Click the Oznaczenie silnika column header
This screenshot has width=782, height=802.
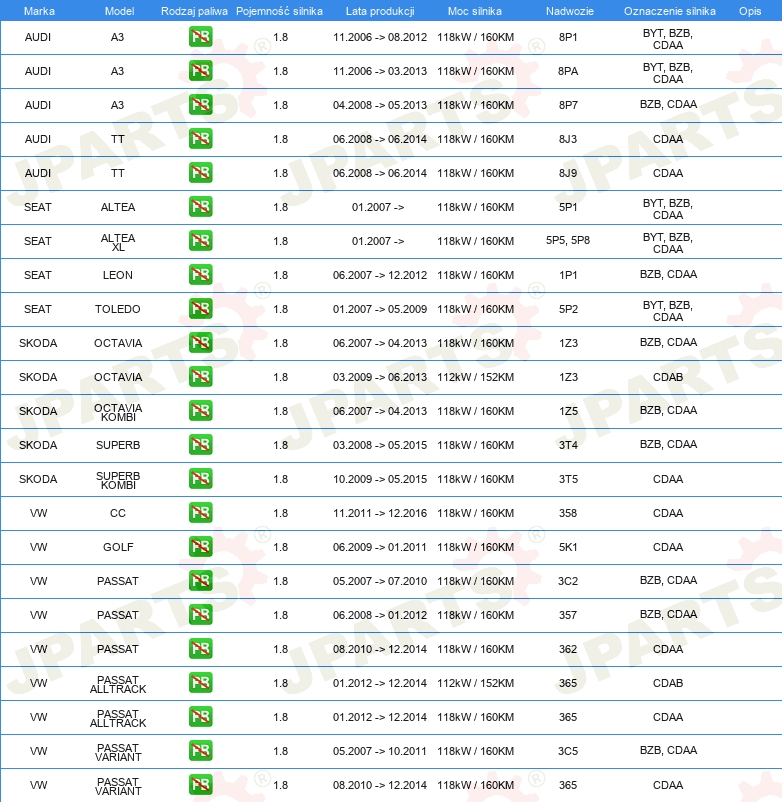tap(669, 11)
